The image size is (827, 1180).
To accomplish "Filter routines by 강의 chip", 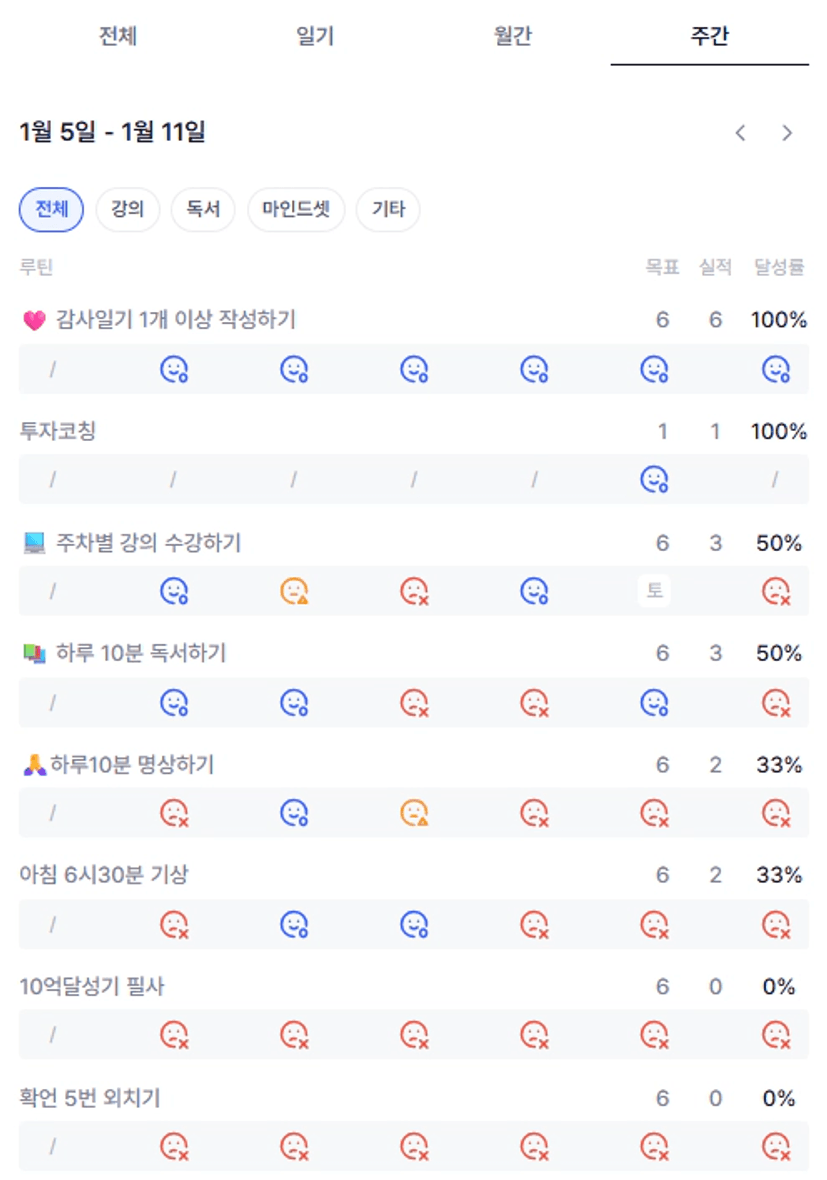I will point(128,210).
